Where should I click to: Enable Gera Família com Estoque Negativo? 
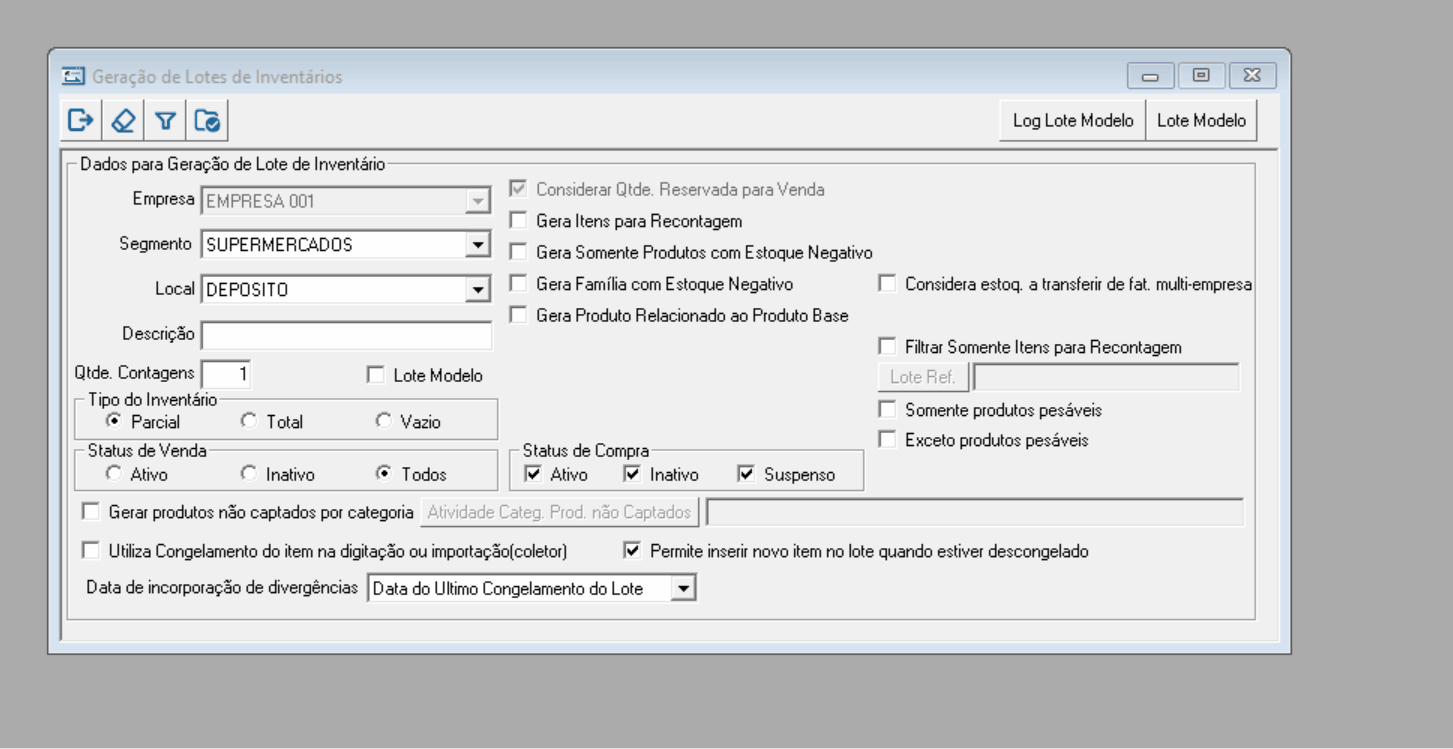(x=517, y=284)
